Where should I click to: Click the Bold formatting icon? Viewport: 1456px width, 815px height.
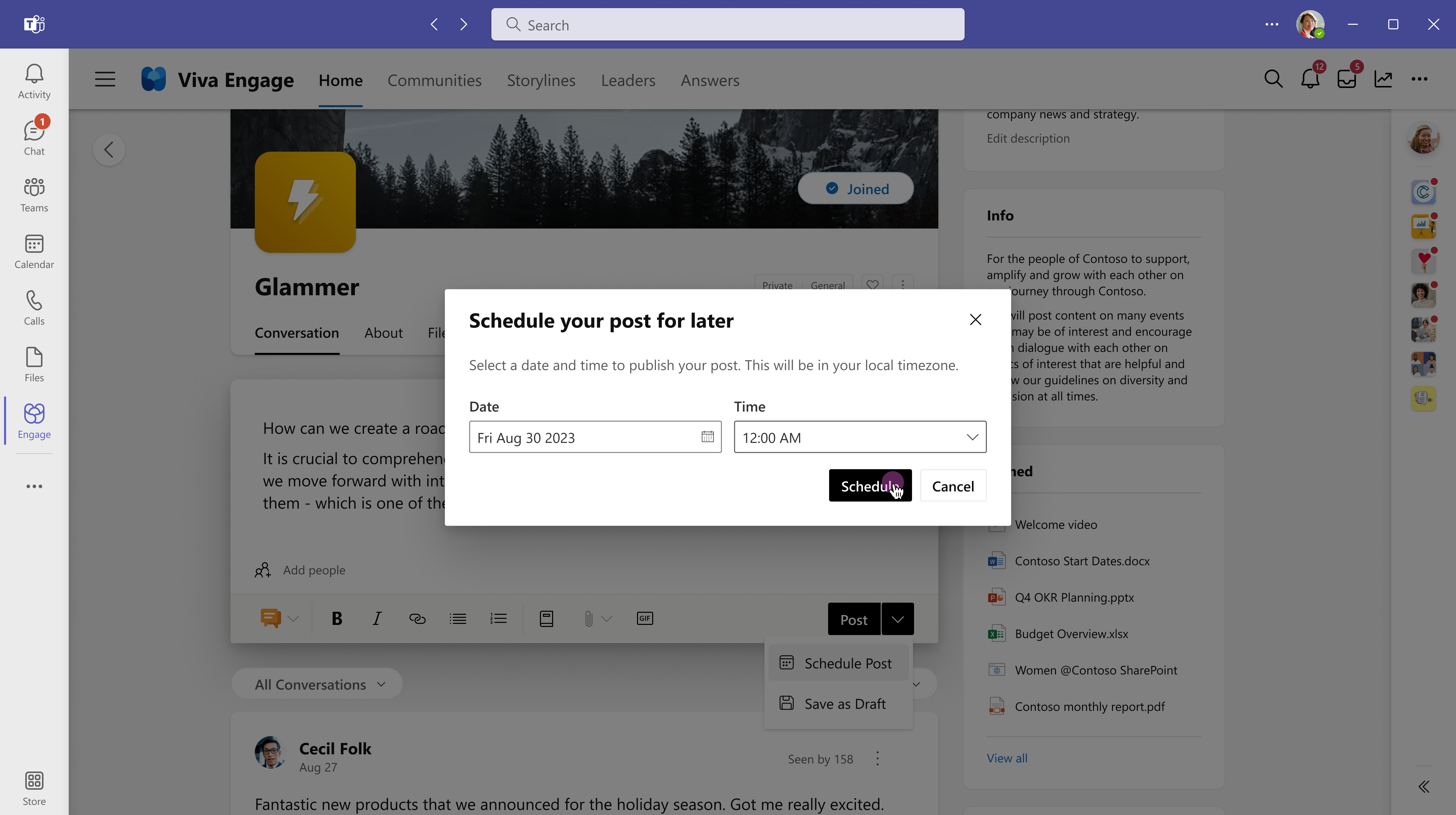point(337,618)
